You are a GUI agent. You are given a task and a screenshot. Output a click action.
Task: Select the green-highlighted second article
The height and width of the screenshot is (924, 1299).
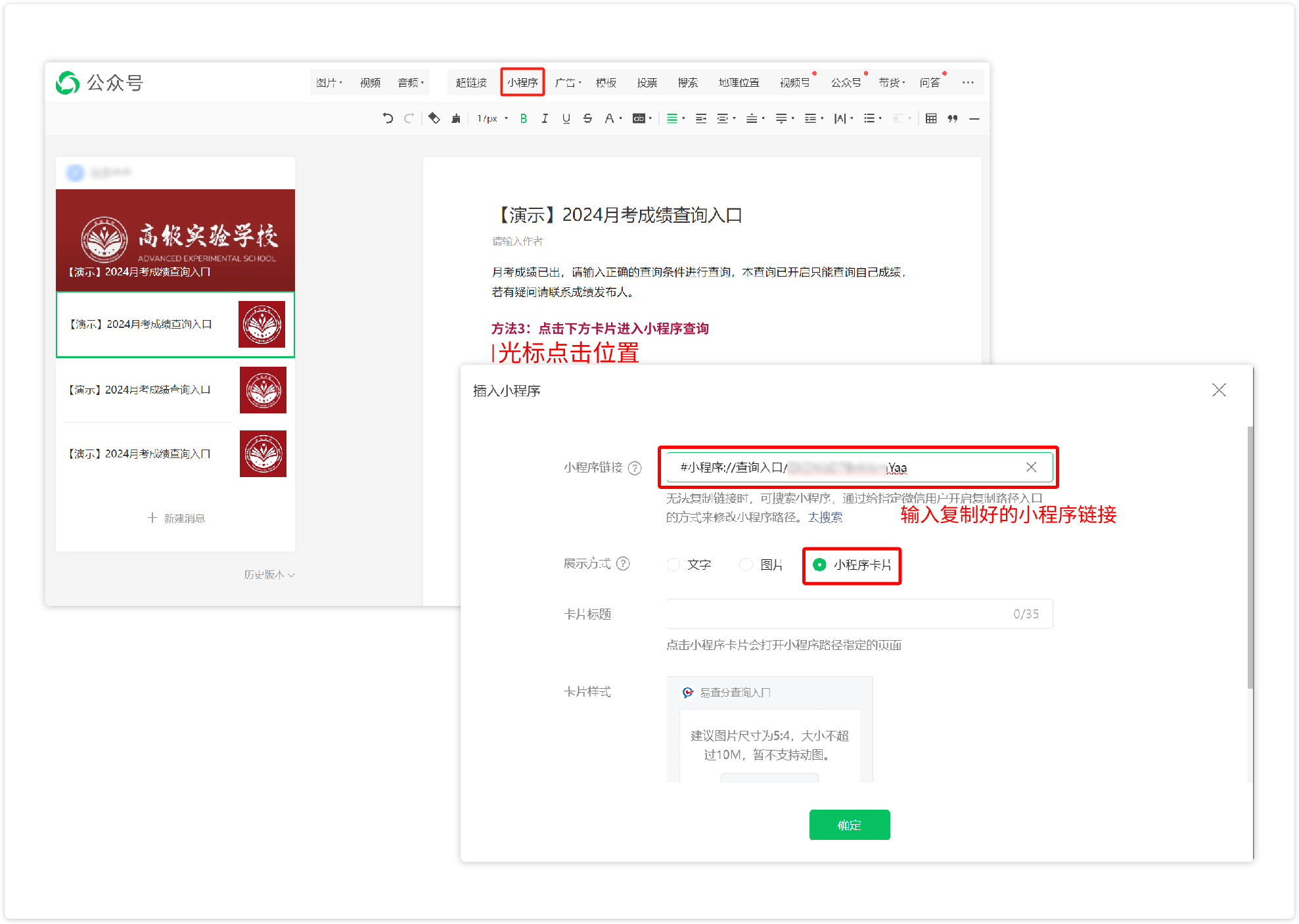[x=175, y=324]
